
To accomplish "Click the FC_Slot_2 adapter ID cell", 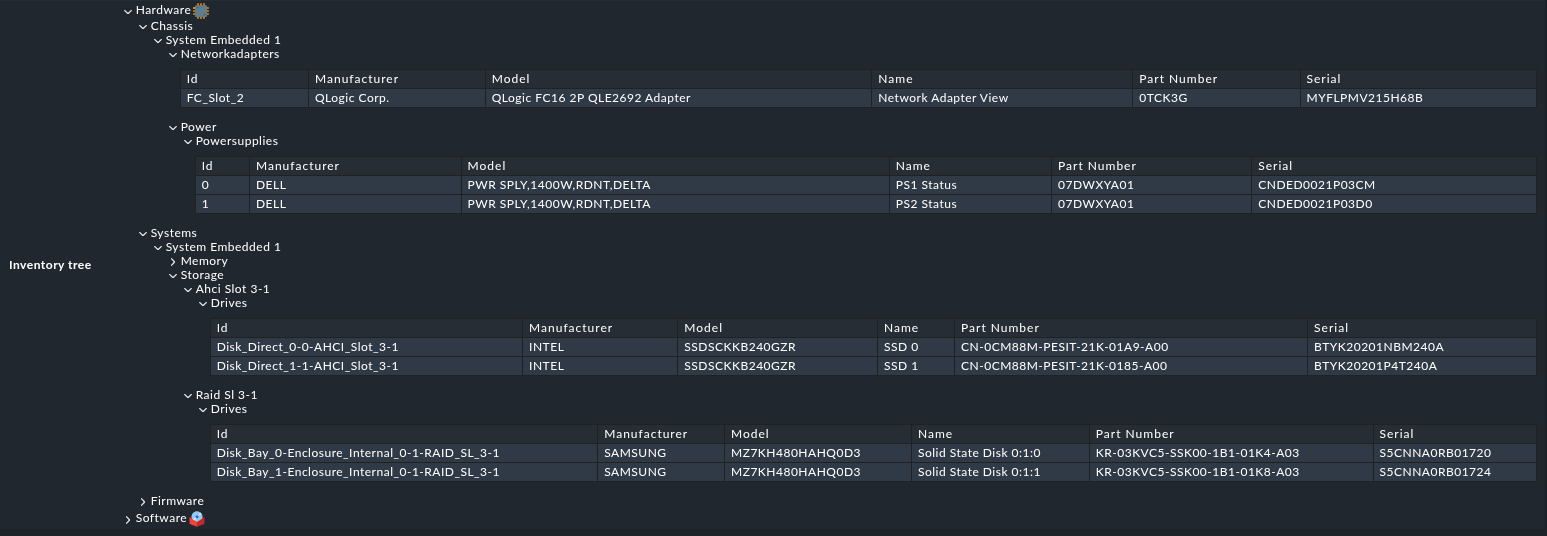I will pyautogui.click(x=215, y=98).
